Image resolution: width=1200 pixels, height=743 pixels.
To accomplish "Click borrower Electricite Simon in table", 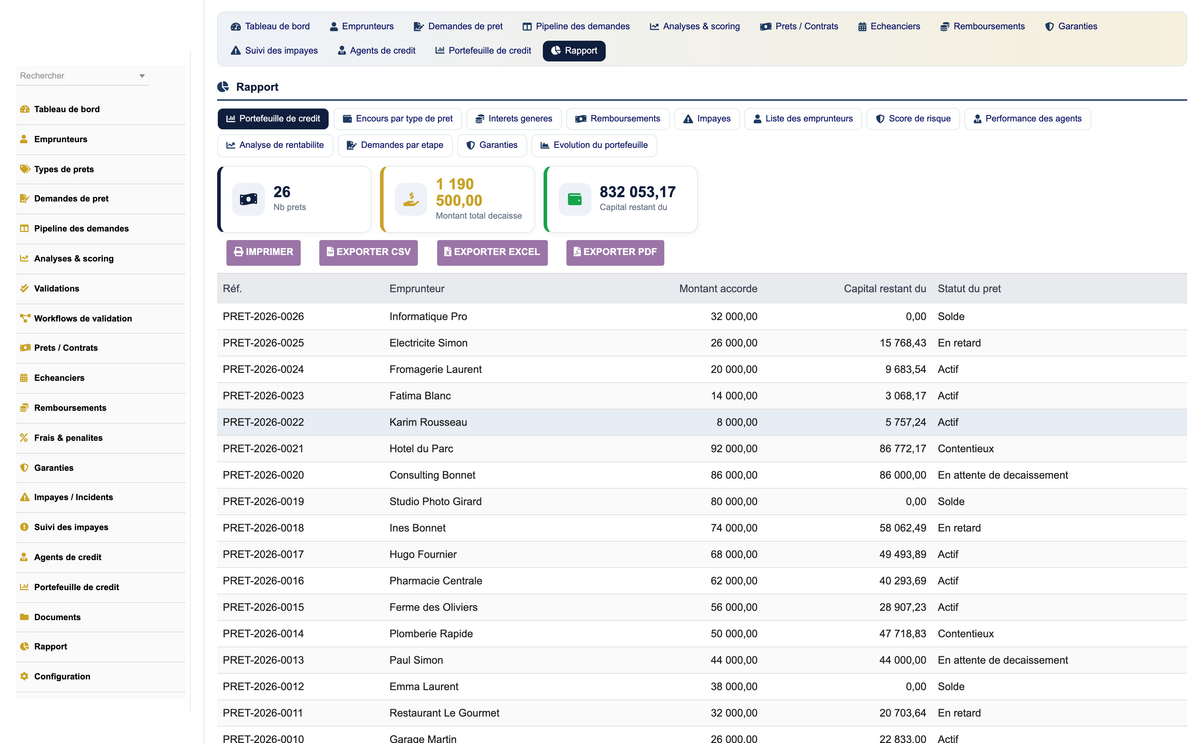I will click(x=428, y=343).
